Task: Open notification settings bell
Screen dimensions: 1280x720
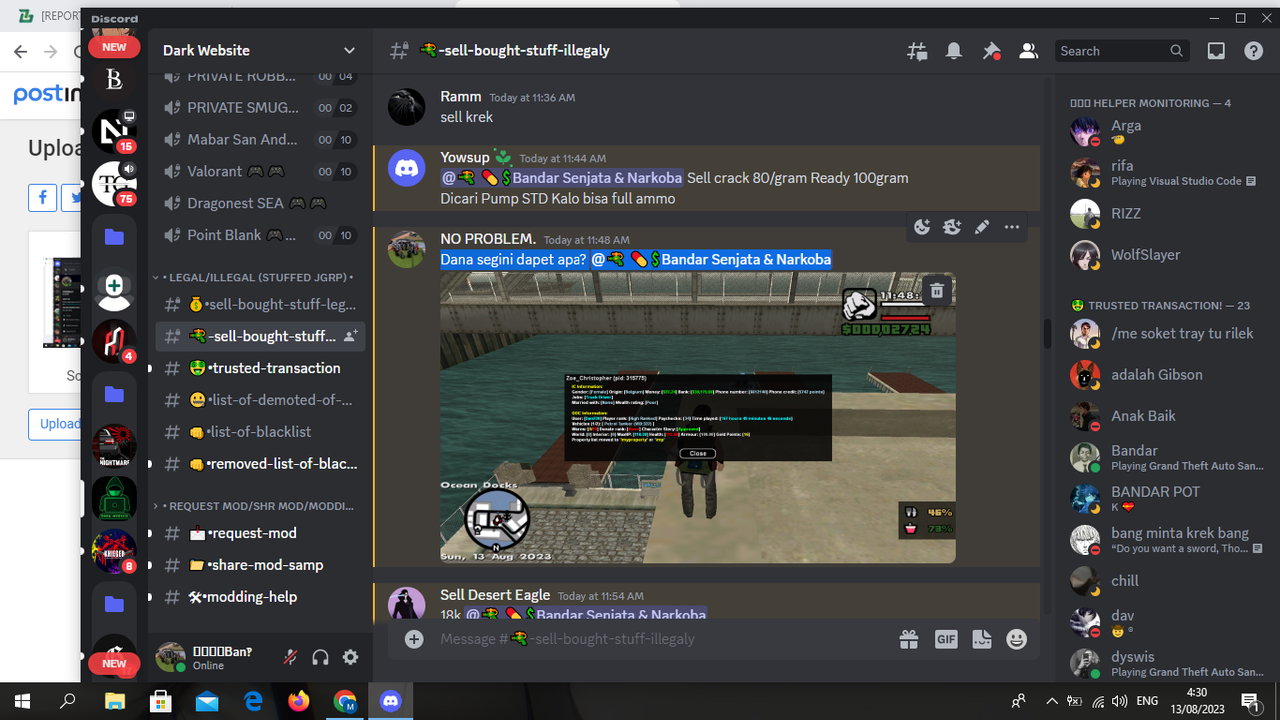Action: click(x=954, y=51)
